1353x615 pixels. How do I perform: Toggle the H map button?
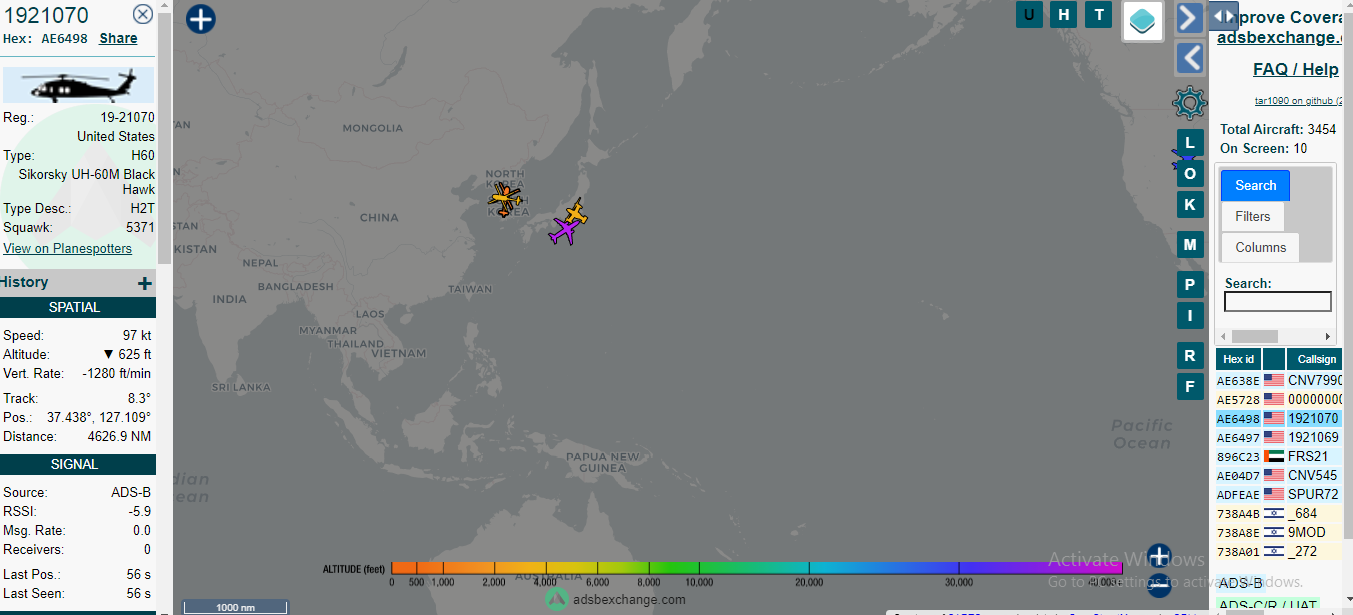tap(1065, 14)
